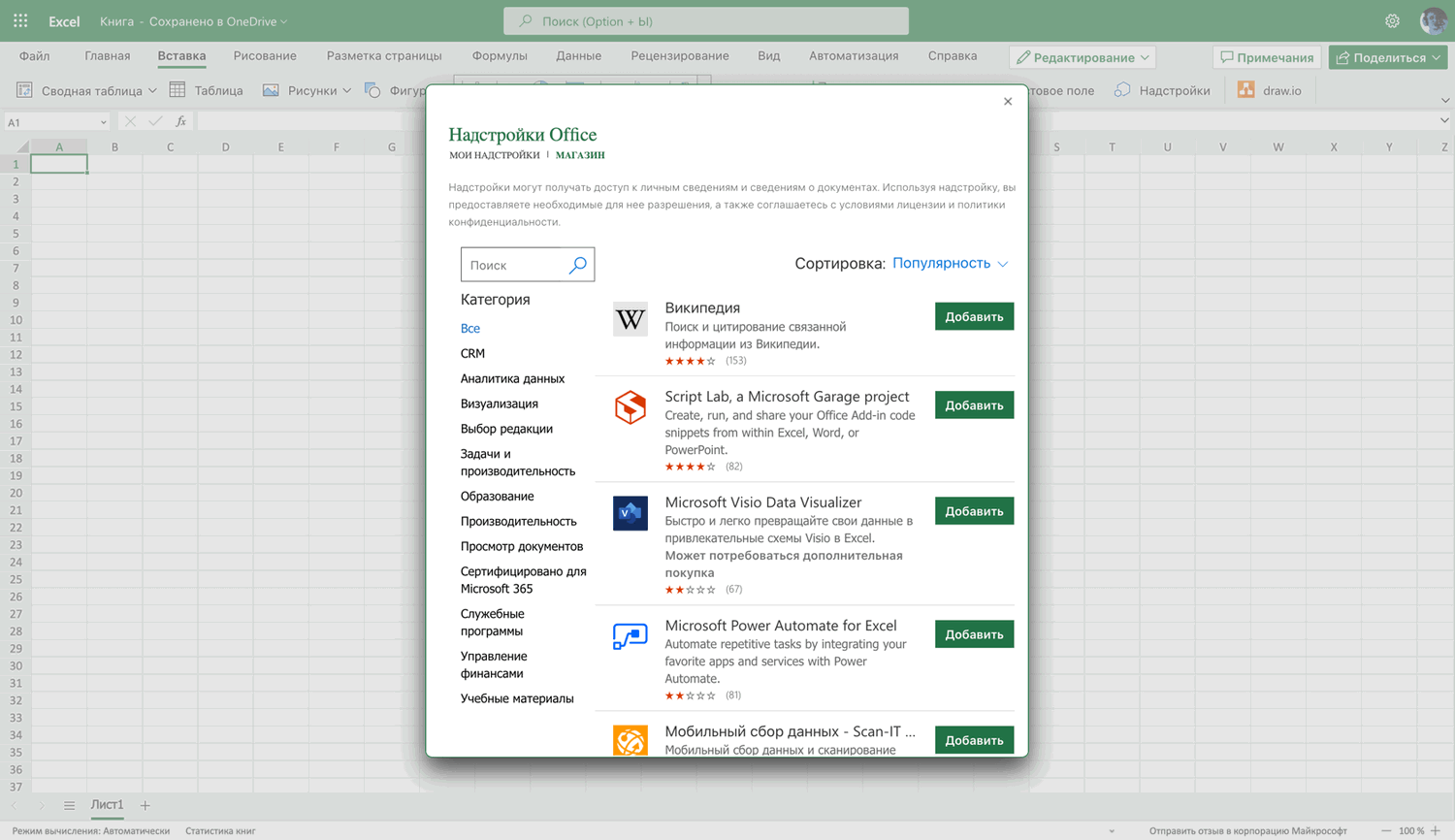
Task: Select the Все category
Action: 470,328
